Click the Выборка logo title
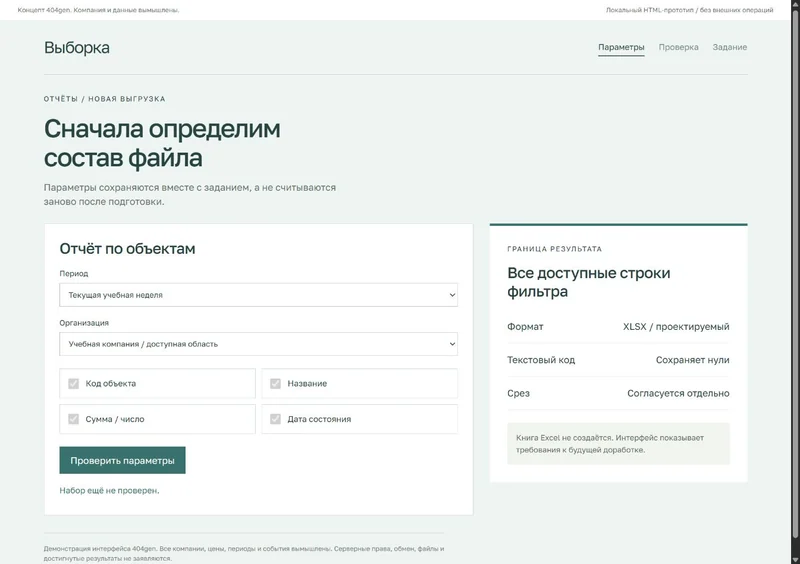 coord(77,47)
